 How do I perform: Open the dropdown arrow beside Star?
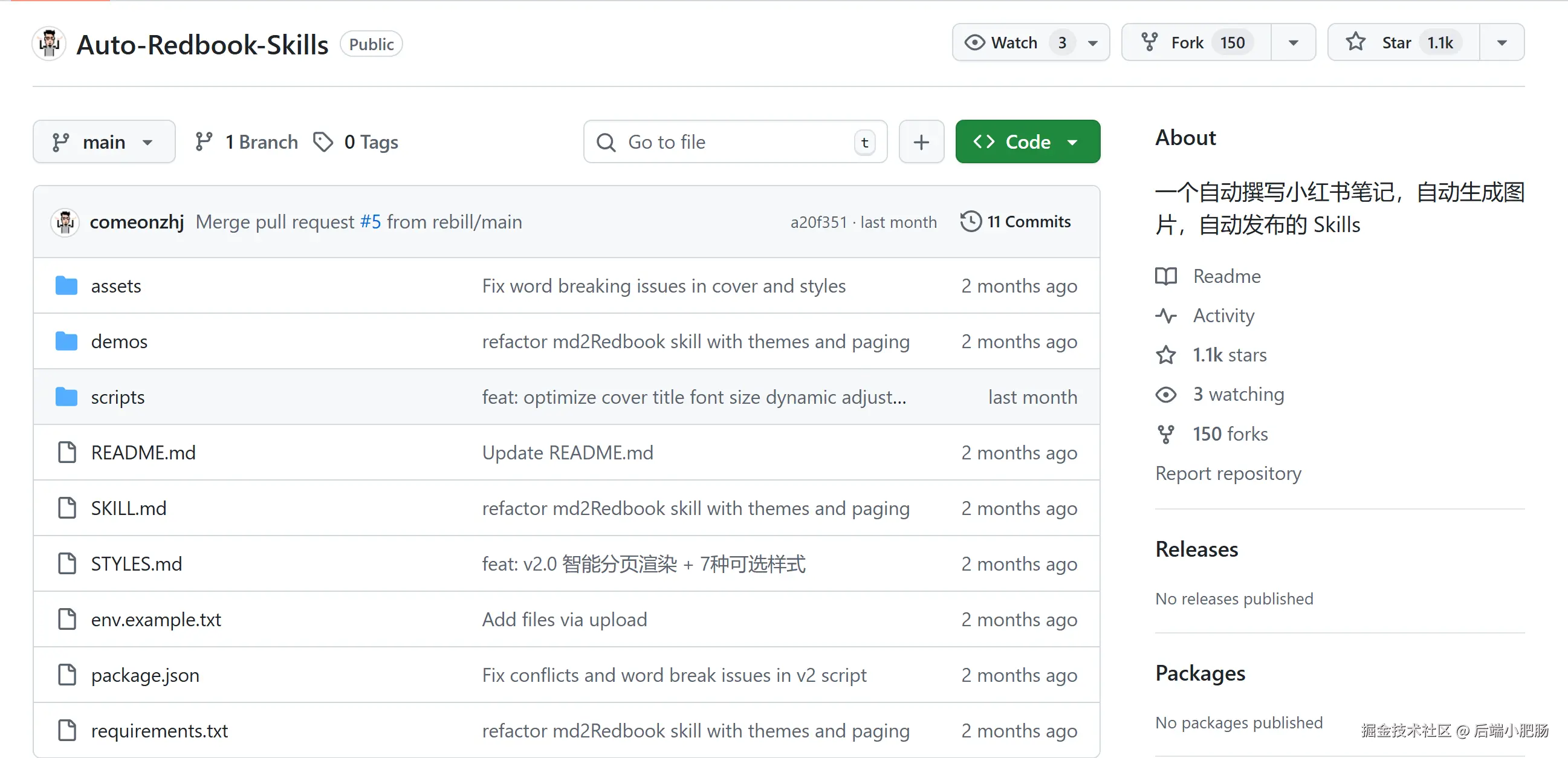click(1502, 43)
